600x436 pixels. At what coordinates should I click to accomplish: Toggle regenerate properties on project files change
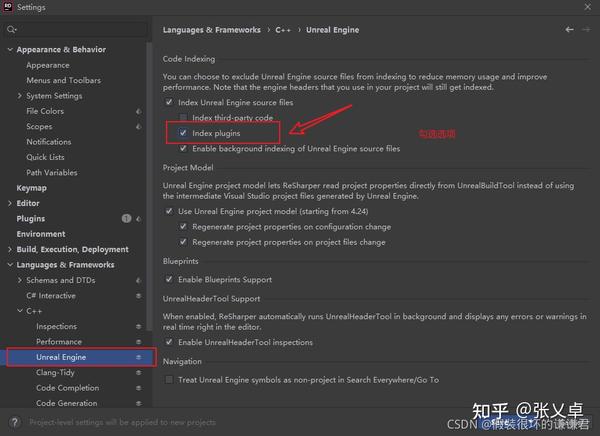[x=183, y=242]
